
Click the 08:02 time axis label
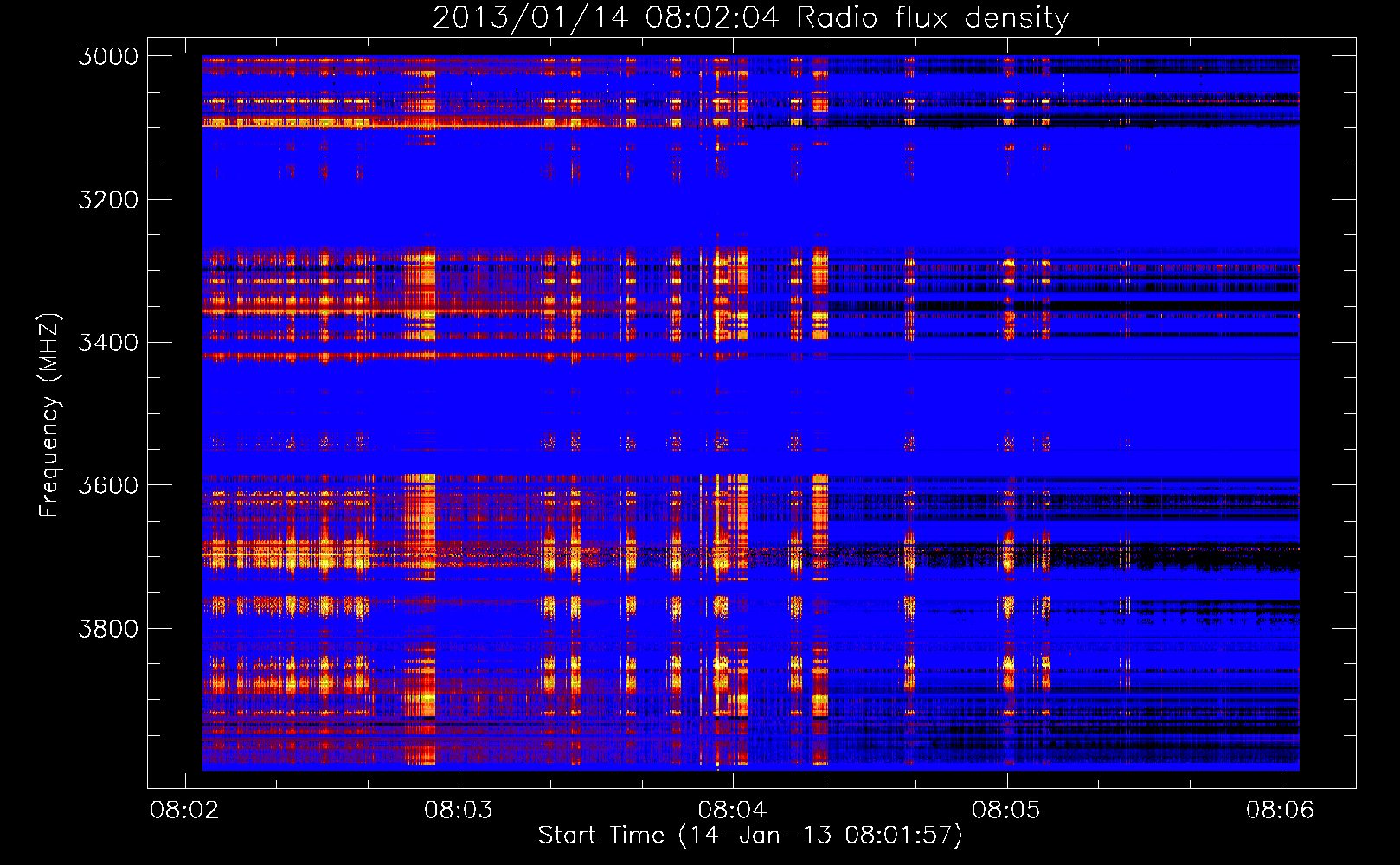[184, 811]
